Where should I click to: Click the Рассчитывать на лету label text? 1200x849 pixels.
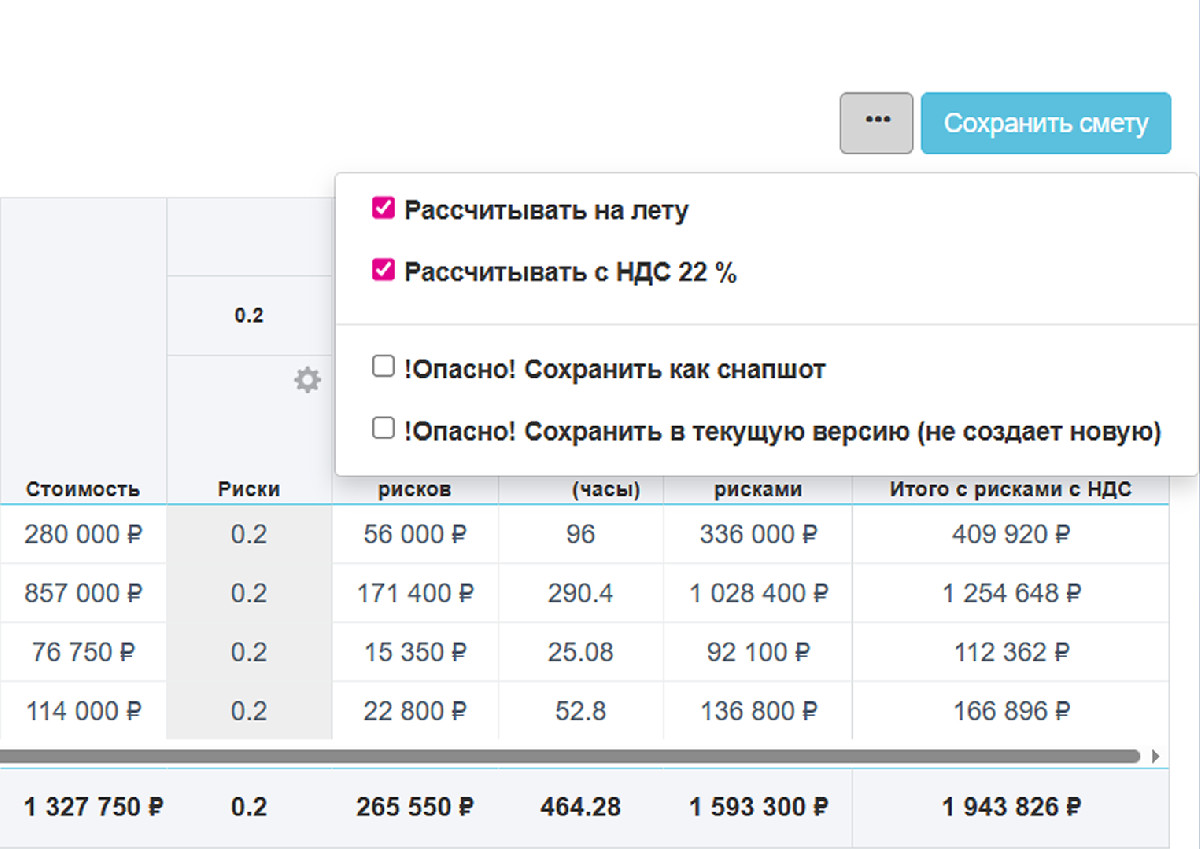(546, 211)
